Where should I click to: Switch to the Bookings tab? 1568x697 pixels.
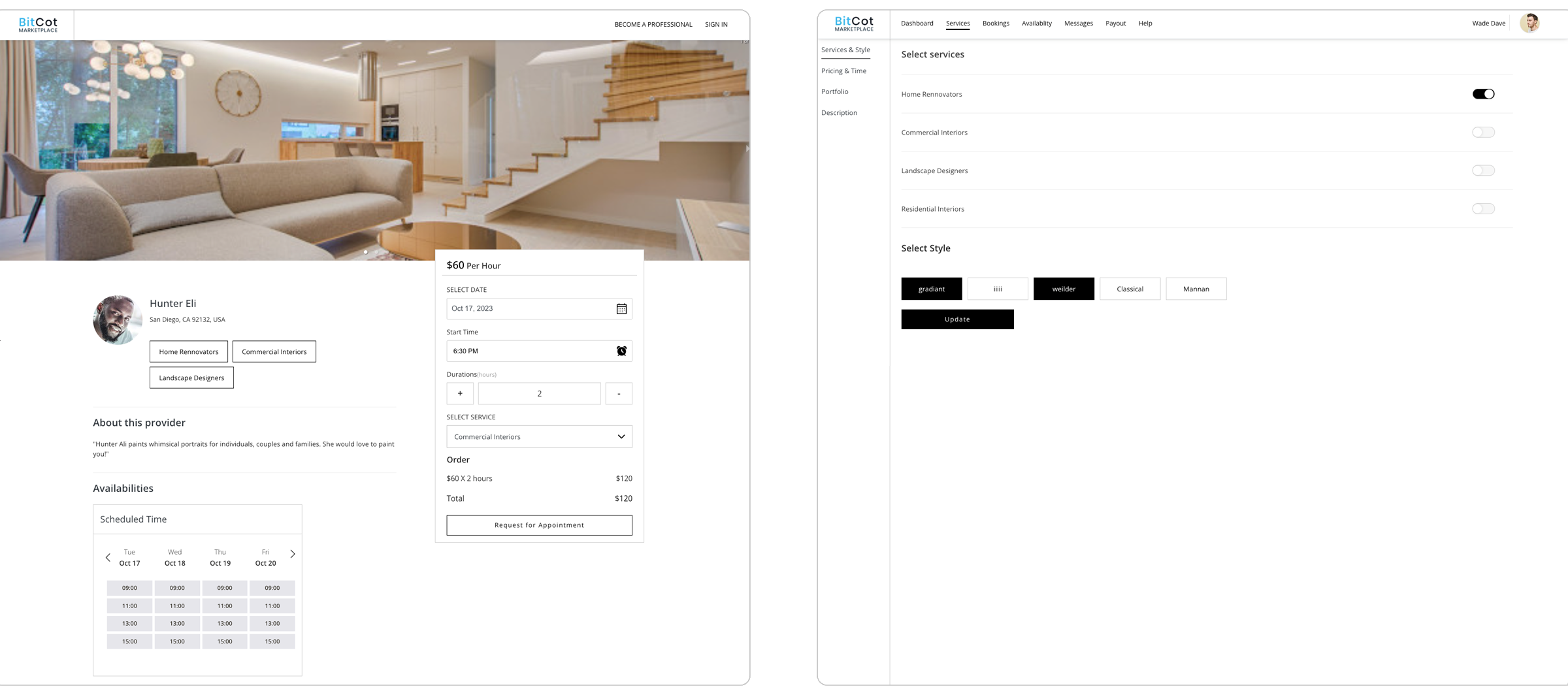click(996, 24)
